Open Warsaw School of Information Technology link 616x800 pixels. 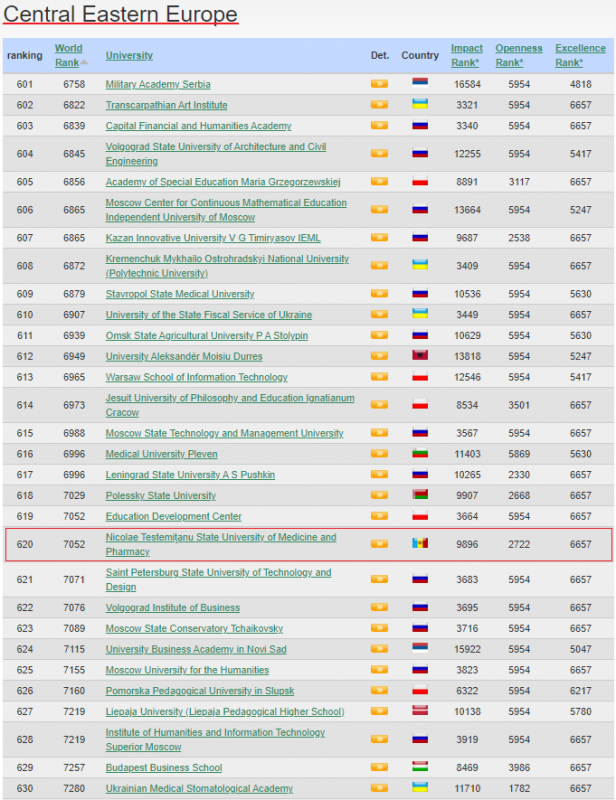(x=196, y=377)
